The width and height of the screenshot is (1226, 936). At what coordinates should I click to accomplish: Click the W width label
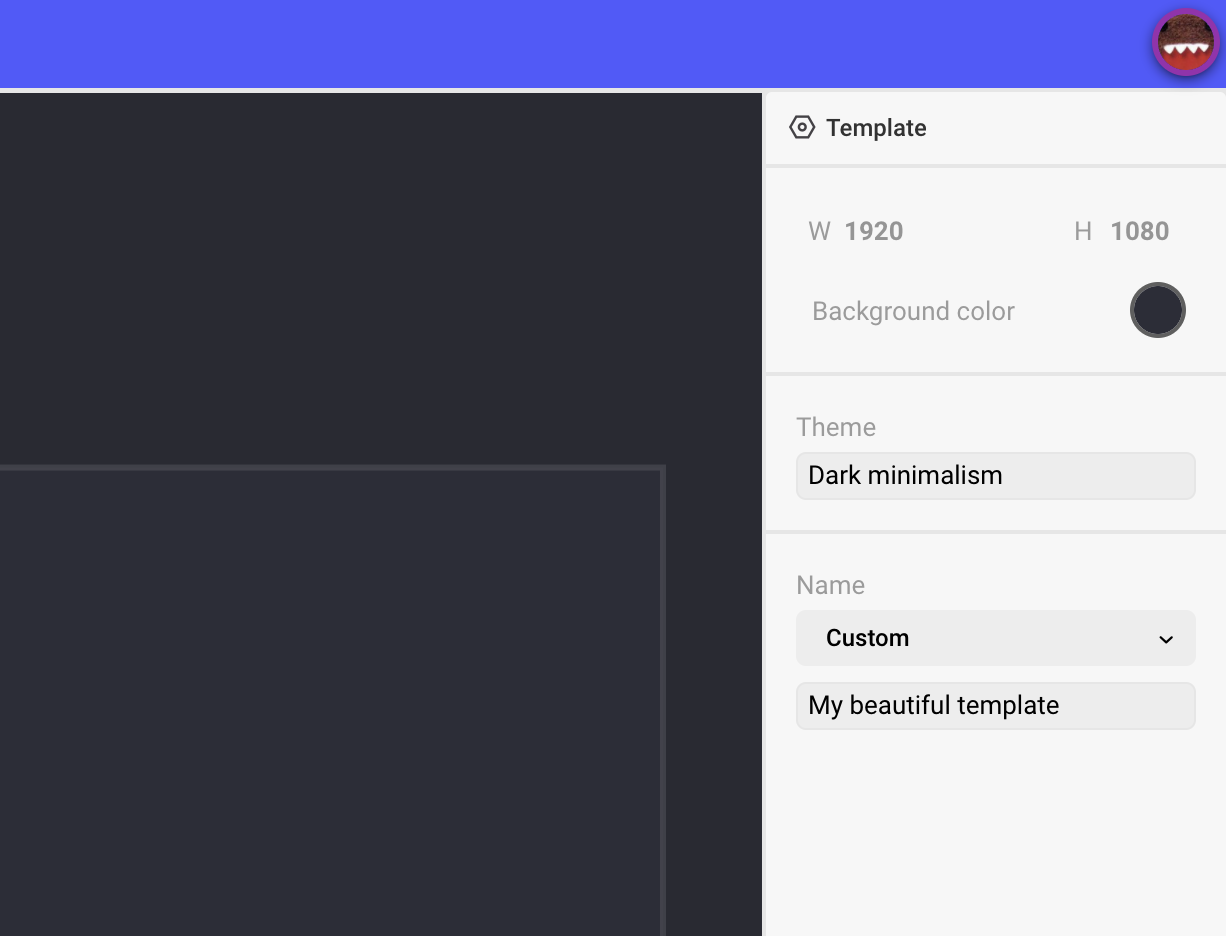coord(819,231)
